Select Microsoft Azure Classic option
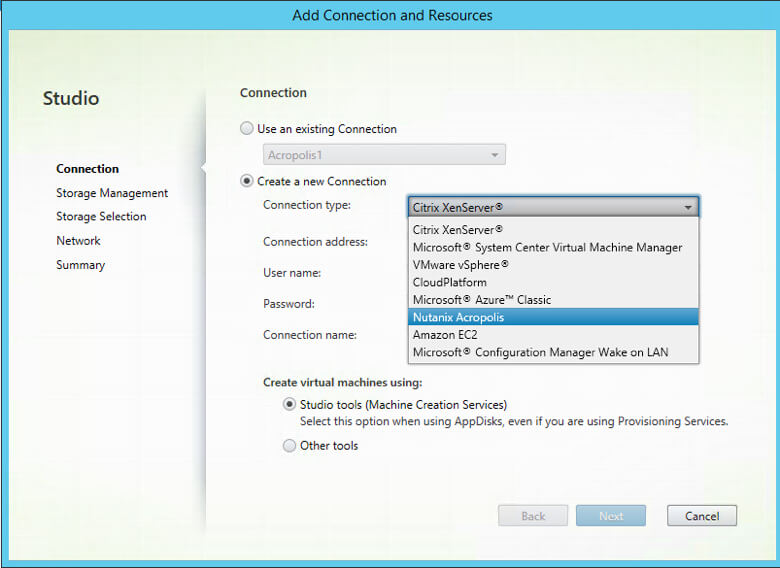780x568 pixels. coord(482,300)
